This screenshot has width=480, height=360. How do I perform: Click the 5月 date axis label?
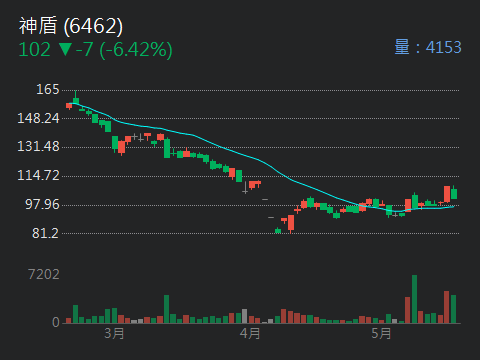381,334
